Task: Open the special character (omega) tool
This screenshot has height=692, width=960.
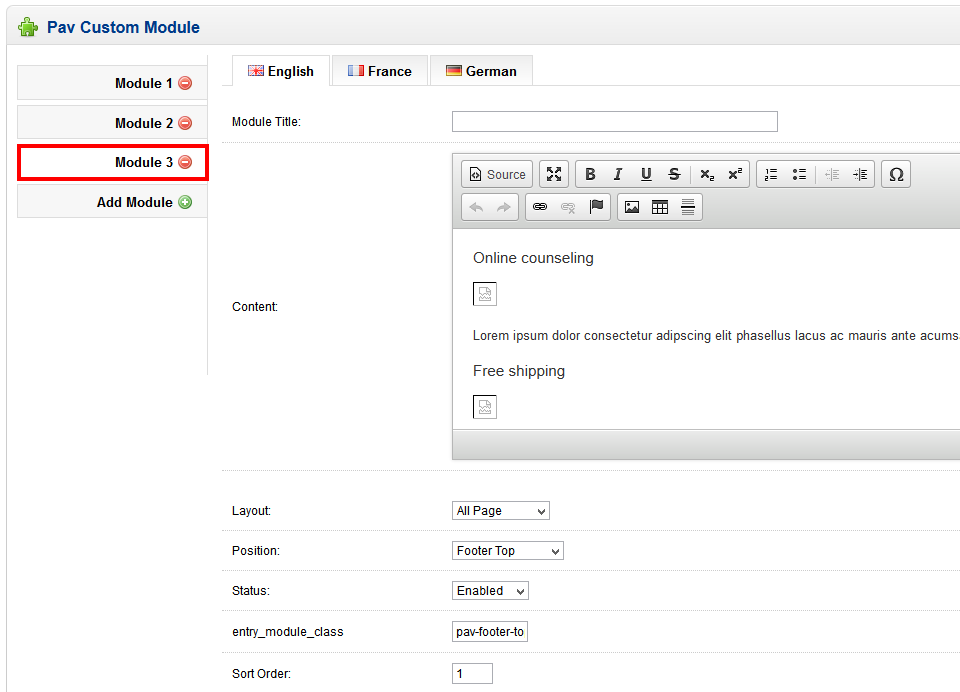Action: click(x=896, y=174)
